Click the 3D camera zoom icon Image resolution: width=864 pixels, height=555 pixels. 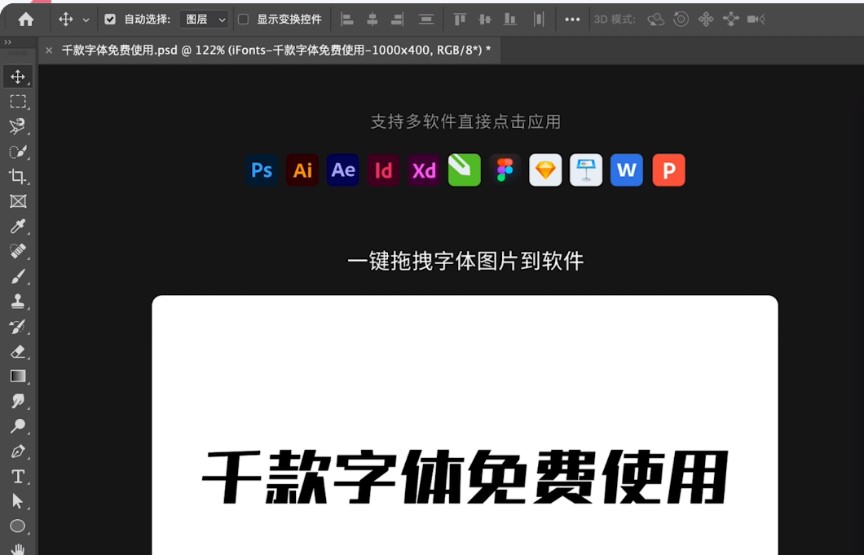pyautogui.click(x=755, y=20)
